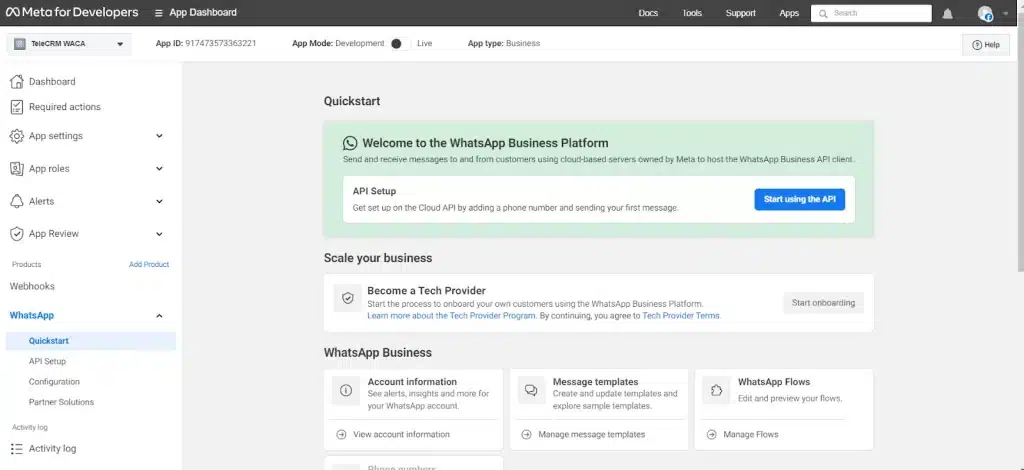The width and height of the screenshot is (1024, 470).
Task: Toggle App Mode from Development to Live
Action: pos(397,44)
